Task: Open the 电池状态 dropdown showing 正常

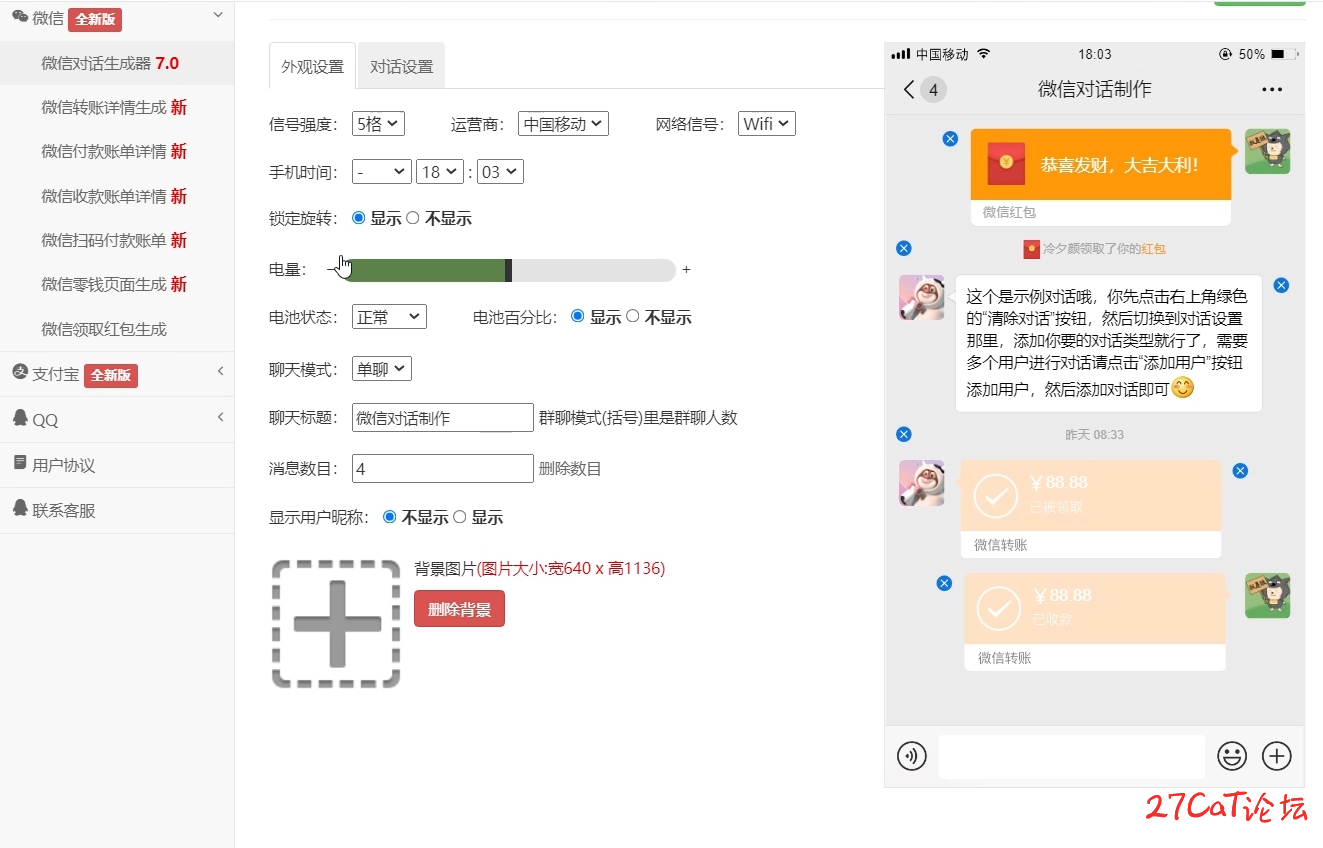Action: tap(389, 317)
